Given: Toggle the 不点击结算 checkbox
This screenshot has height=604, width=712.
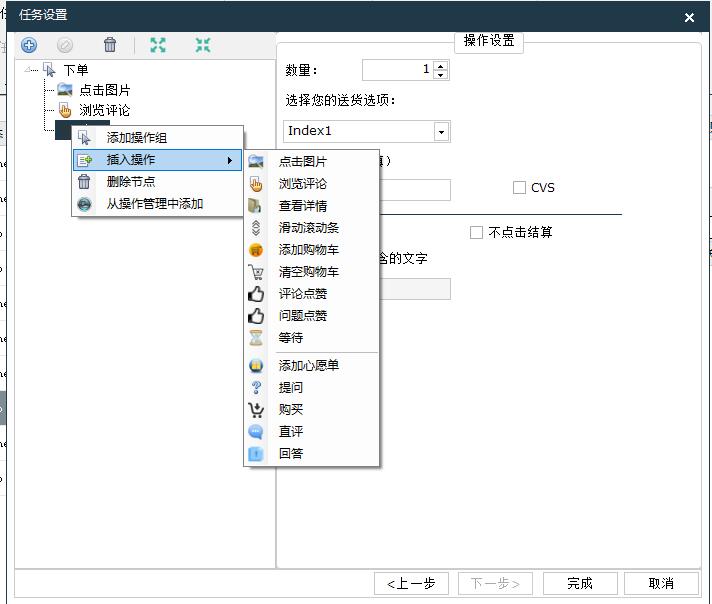Looking at the screenshot, I should pyautogui.click(x=476, y=233).
